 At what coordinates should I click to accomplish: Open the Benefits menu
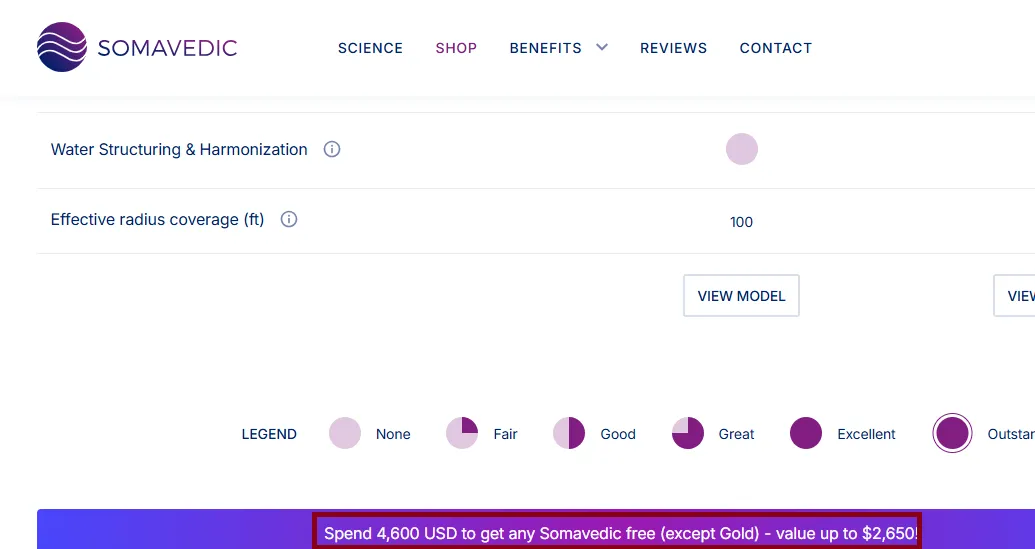point(545,48)
